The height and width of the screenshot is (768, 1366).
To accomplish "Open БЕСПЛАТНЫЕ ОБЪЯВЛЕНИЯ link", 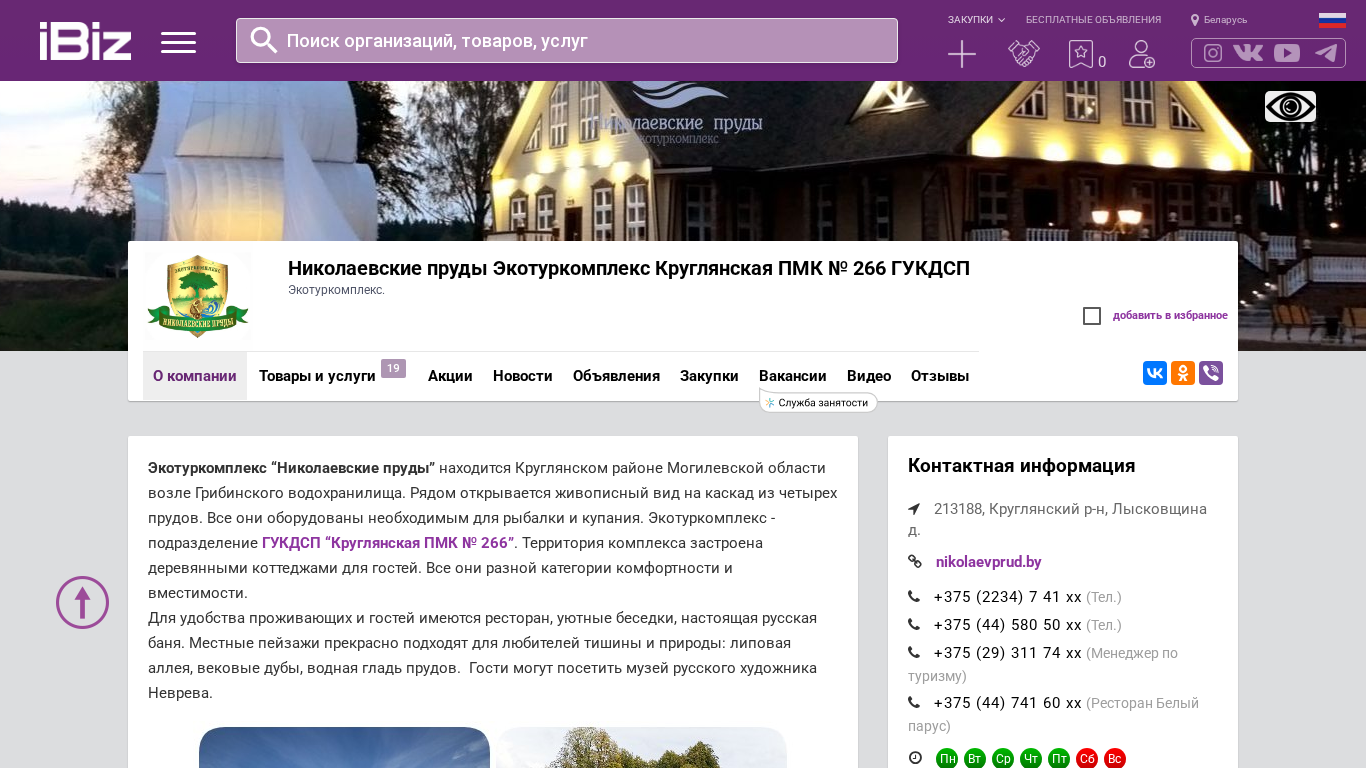I will click(x=1093, y=20).
